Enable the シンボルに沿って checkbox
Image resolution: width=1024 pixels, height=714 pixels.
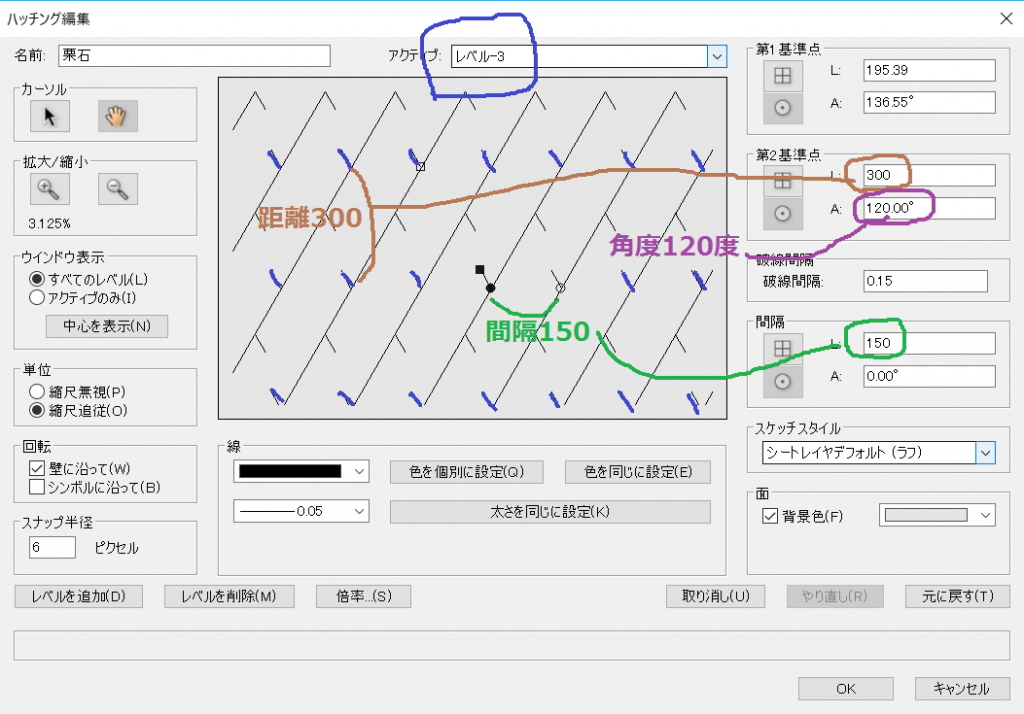tap(38, 487)
